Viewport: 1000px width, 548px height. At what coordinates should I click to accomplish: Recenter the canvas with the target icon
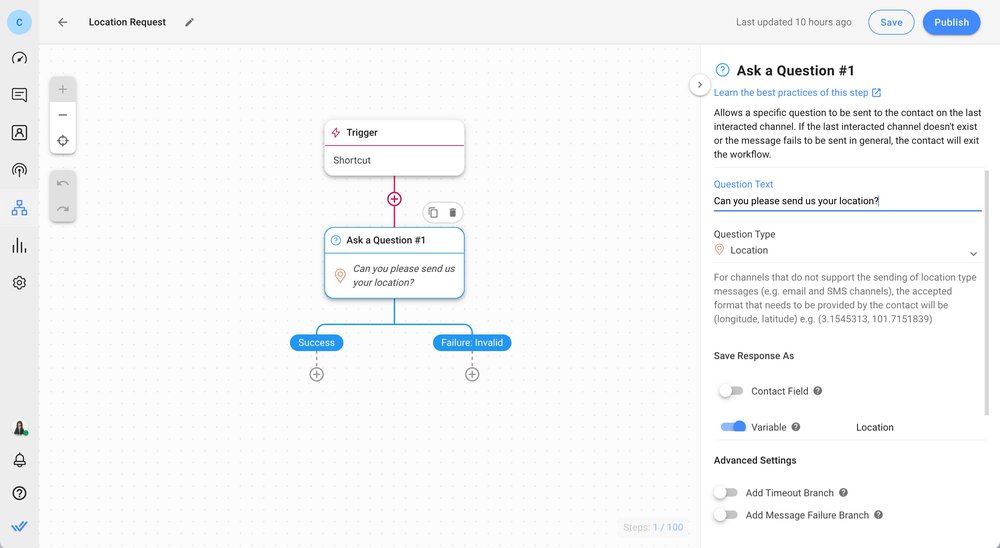63,140
